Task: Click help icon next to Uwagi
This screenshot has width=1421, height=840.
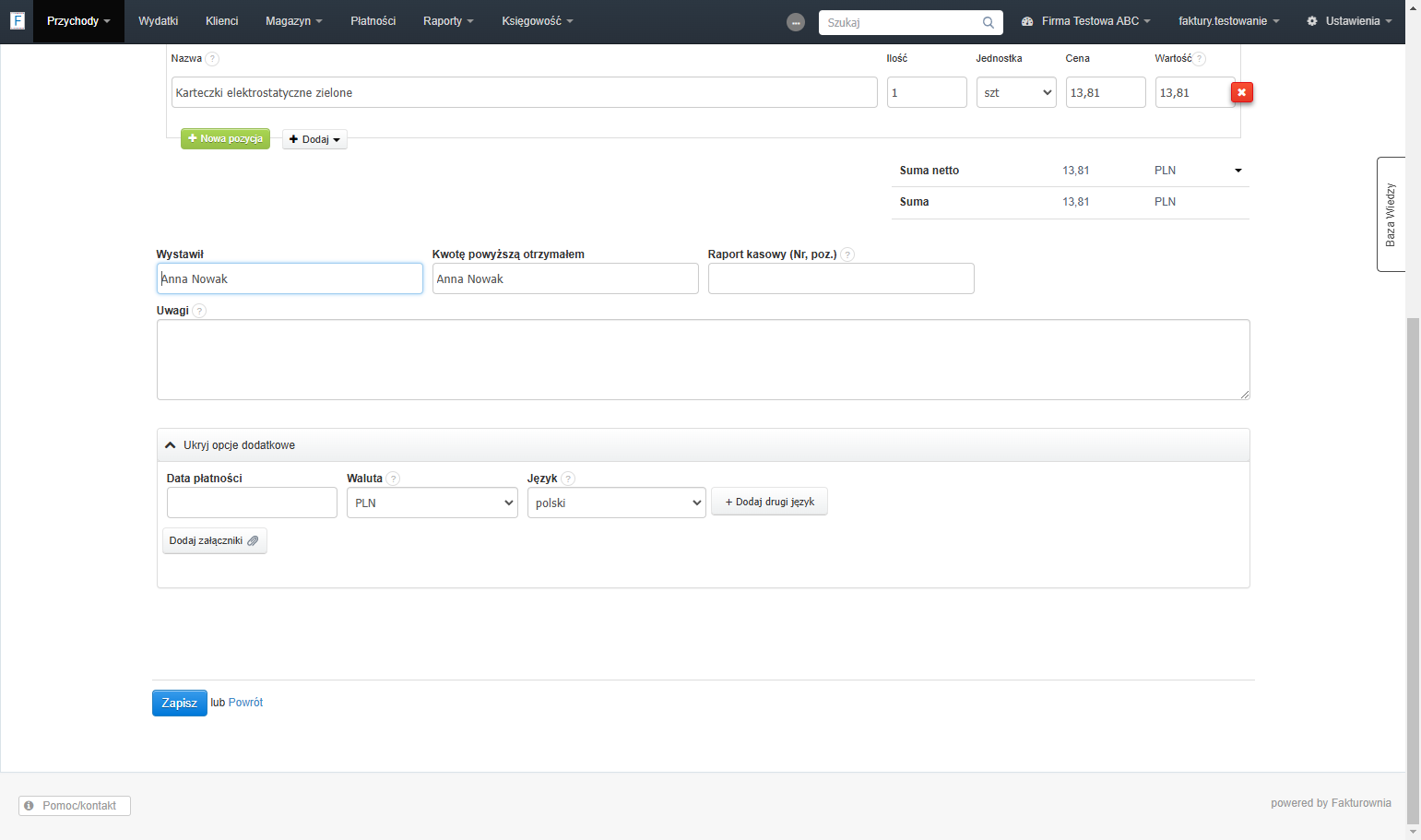Action: pyautogui.click(x=200, y=311)
